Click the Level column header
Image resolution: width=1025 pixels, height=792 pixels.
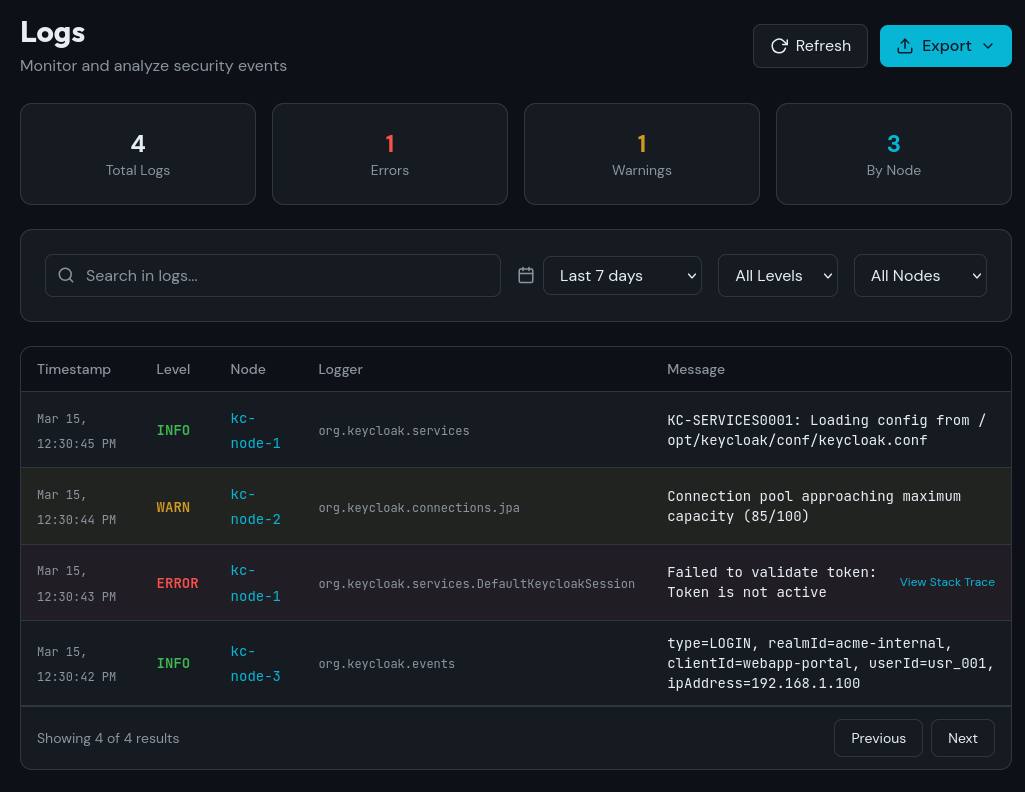(x=173, y=369)
